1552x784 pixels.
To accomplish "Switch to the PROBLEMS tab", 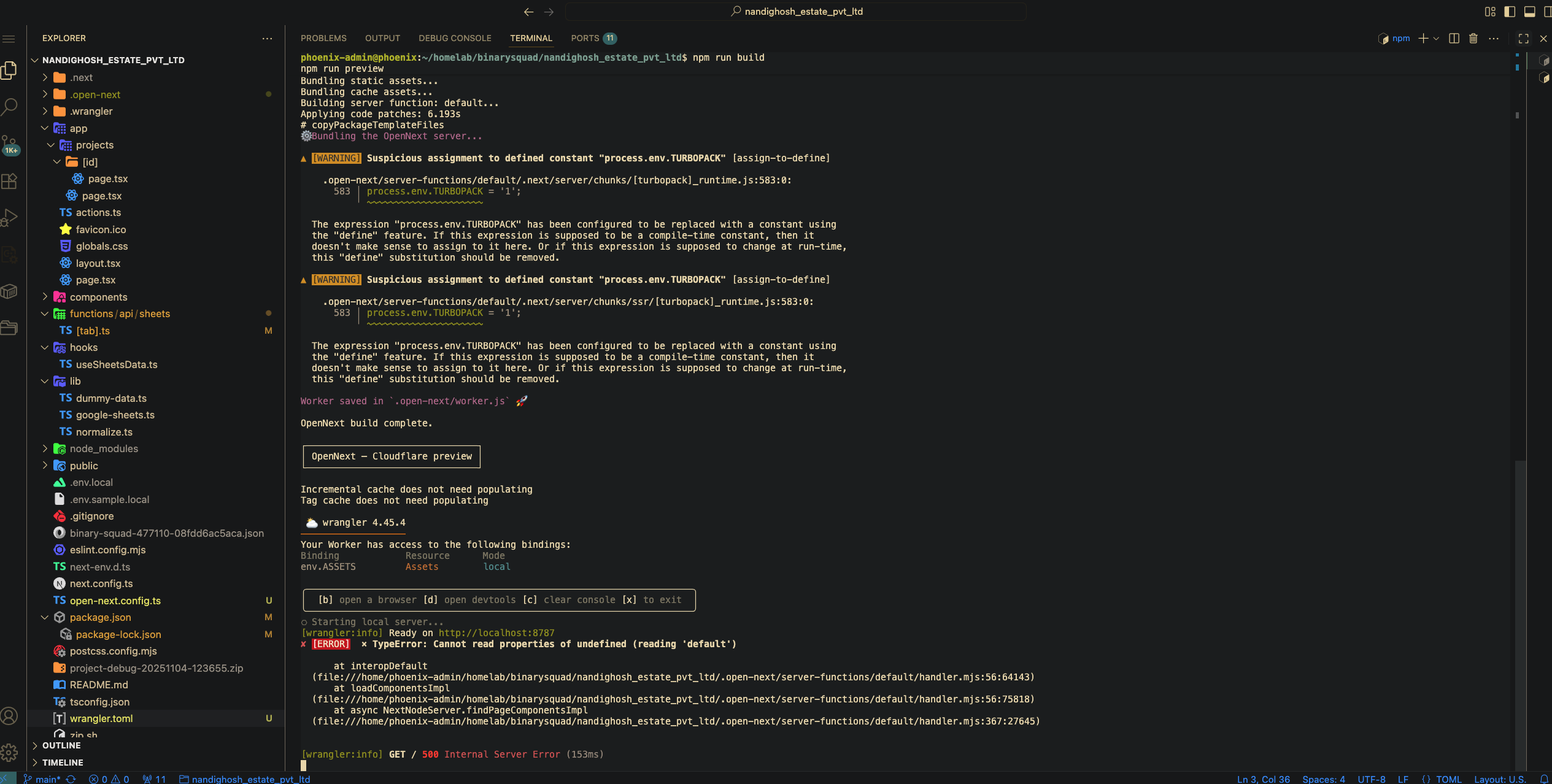I will (x=323, y=38).
